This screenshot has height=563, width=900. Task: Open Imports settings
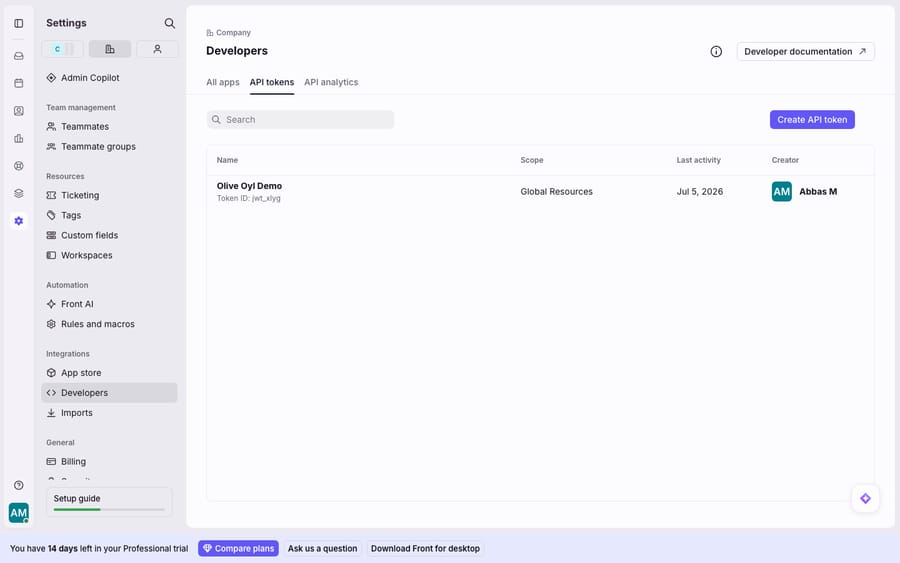tap(109, 413)
